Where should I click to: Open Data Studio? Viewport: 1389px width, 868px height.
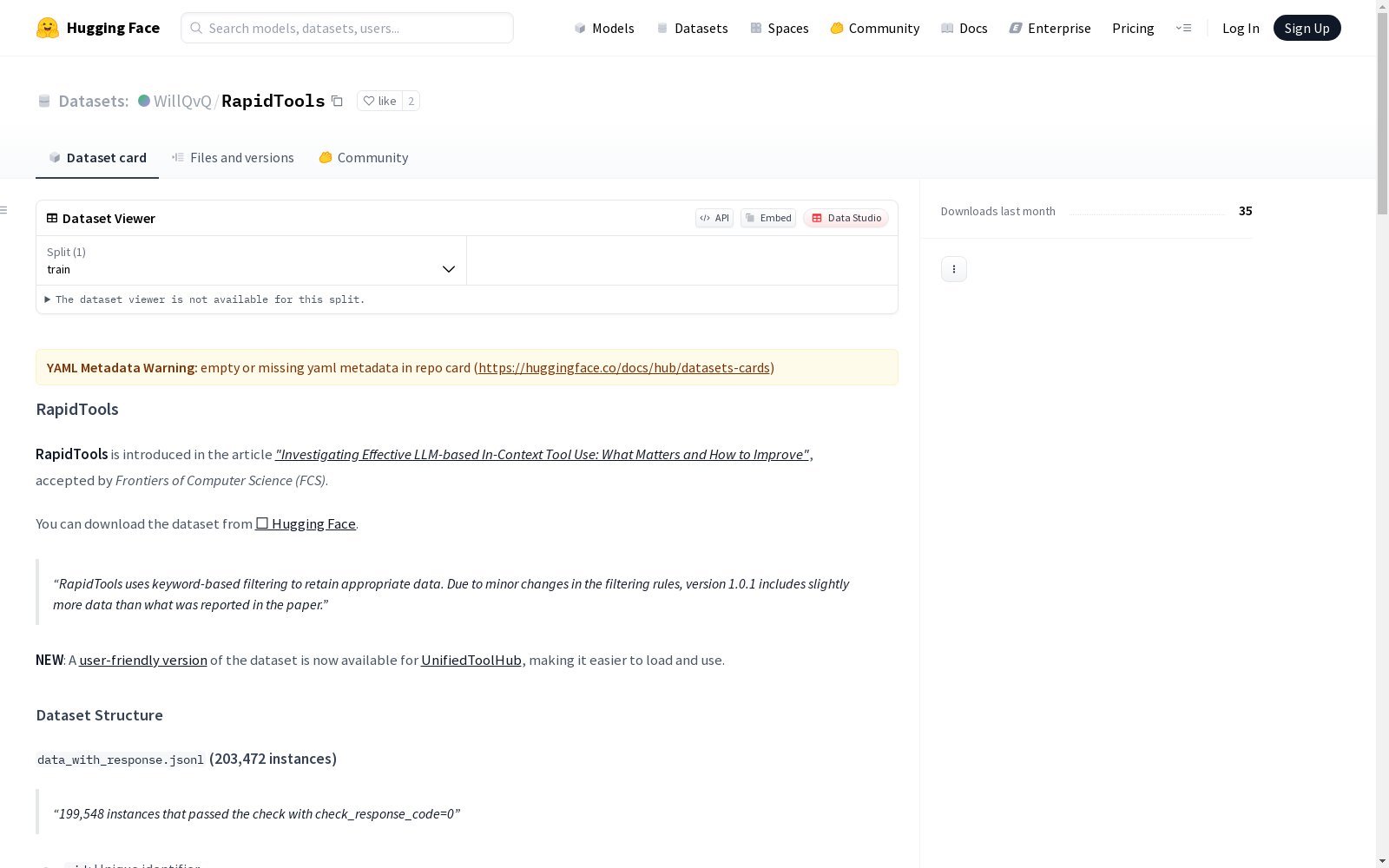coord(846,218)
